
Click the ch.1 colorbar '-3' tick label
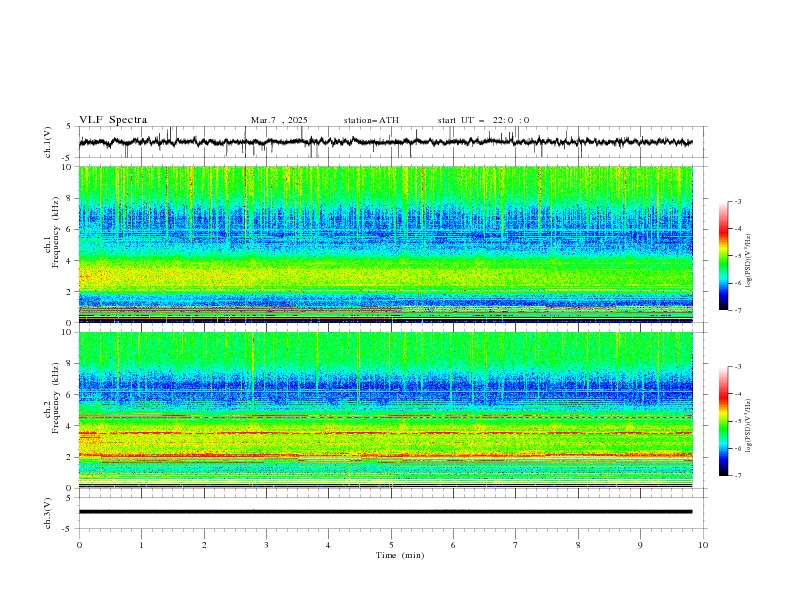[737, 201]
